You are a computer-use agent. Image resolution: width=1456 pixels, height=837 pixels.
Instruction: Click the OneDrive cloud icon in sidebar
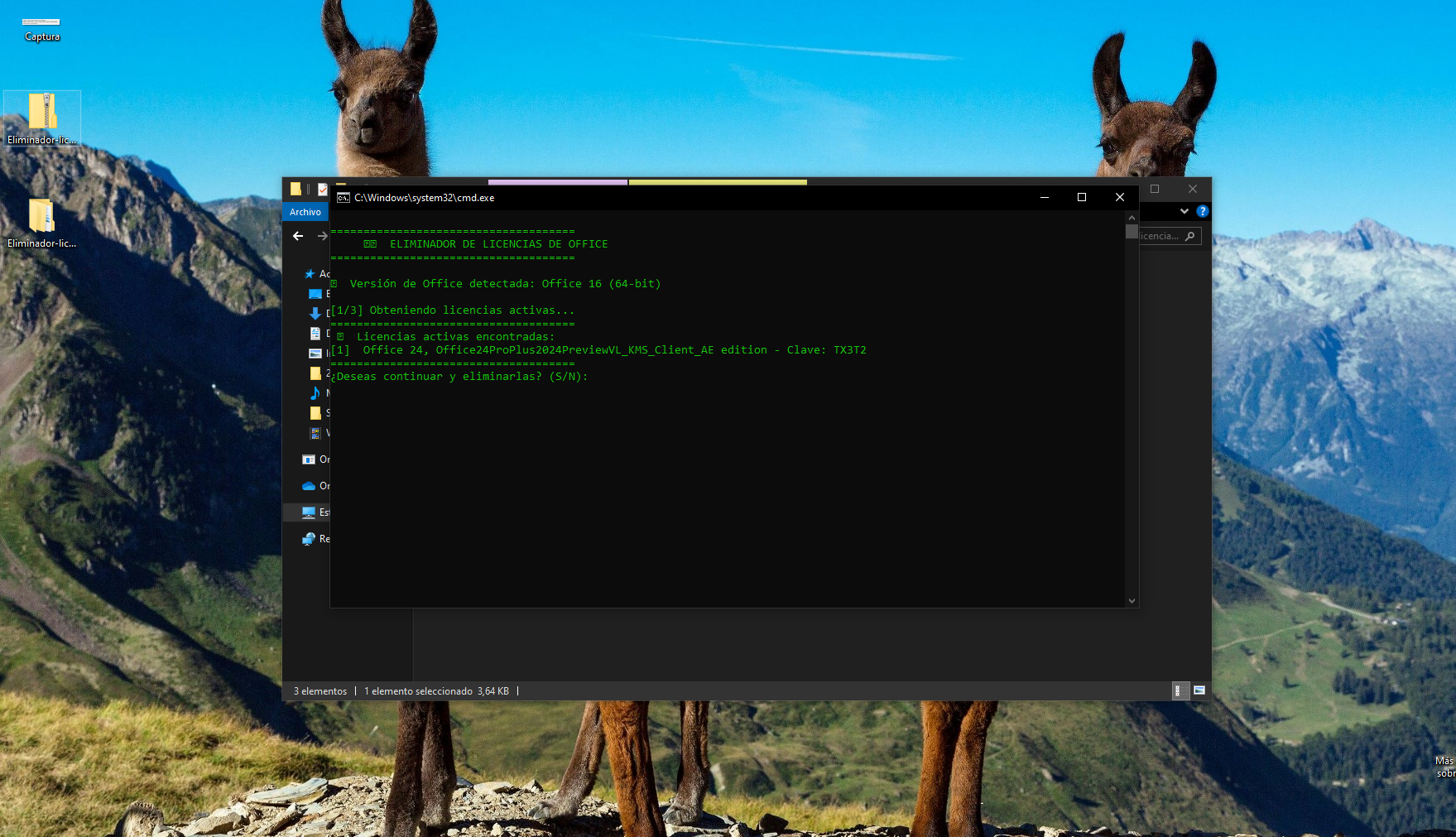309,486
